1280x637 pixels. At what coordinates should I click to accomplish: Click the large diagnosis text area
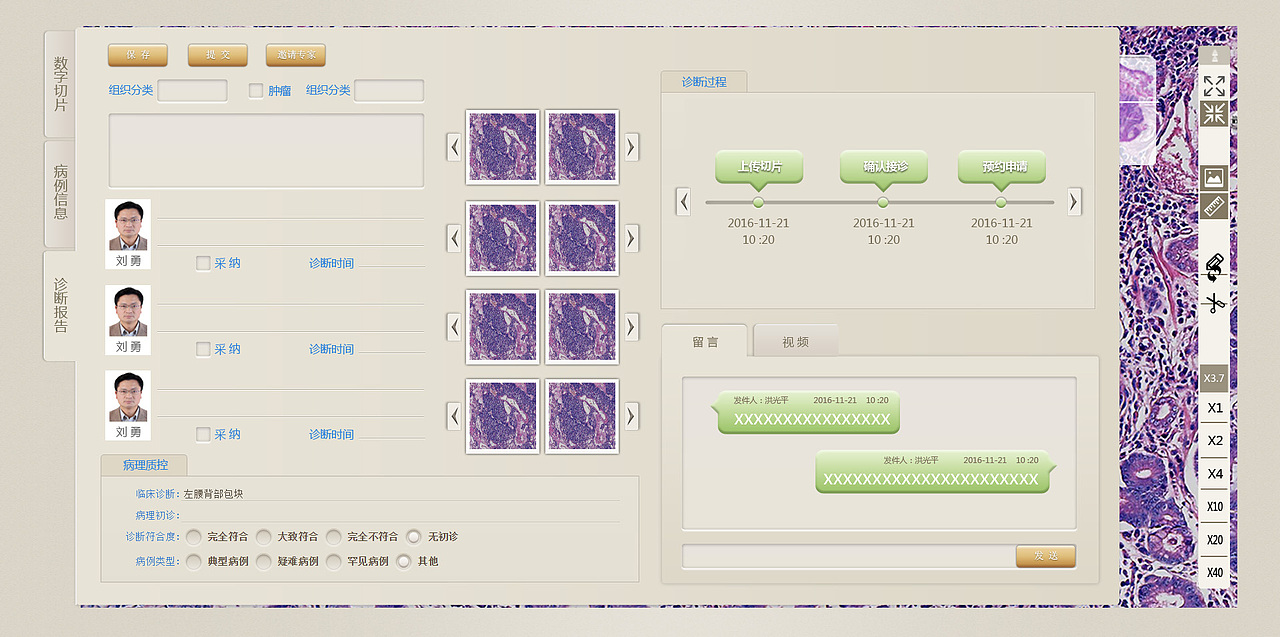click(x=266, y=151)
